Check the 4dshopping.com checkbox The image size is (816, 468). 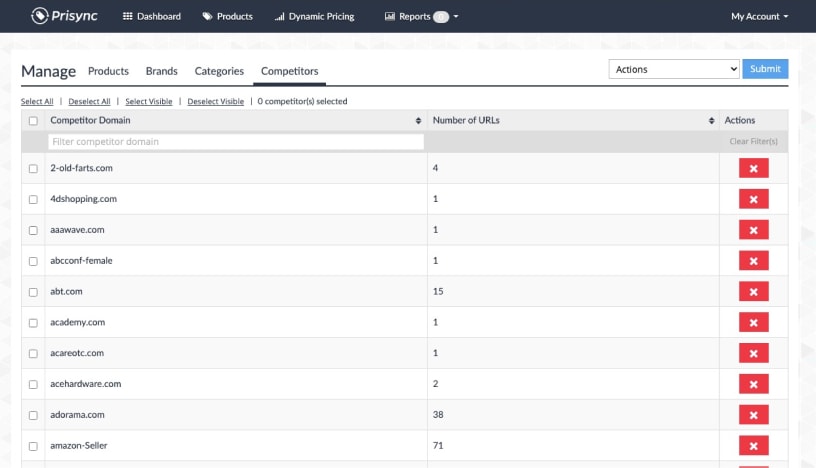33,199
